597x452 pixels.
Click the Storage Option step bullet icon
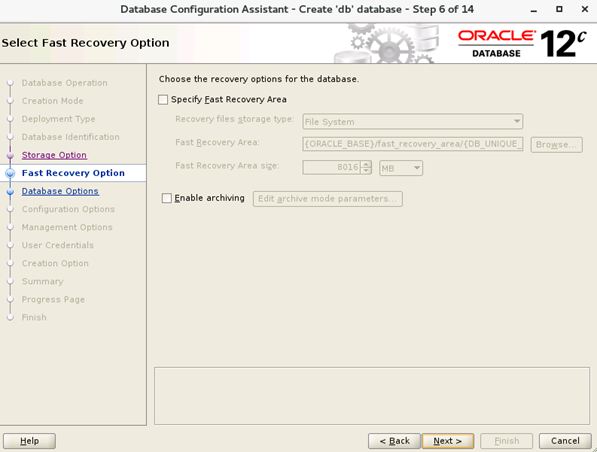(10, 155)
